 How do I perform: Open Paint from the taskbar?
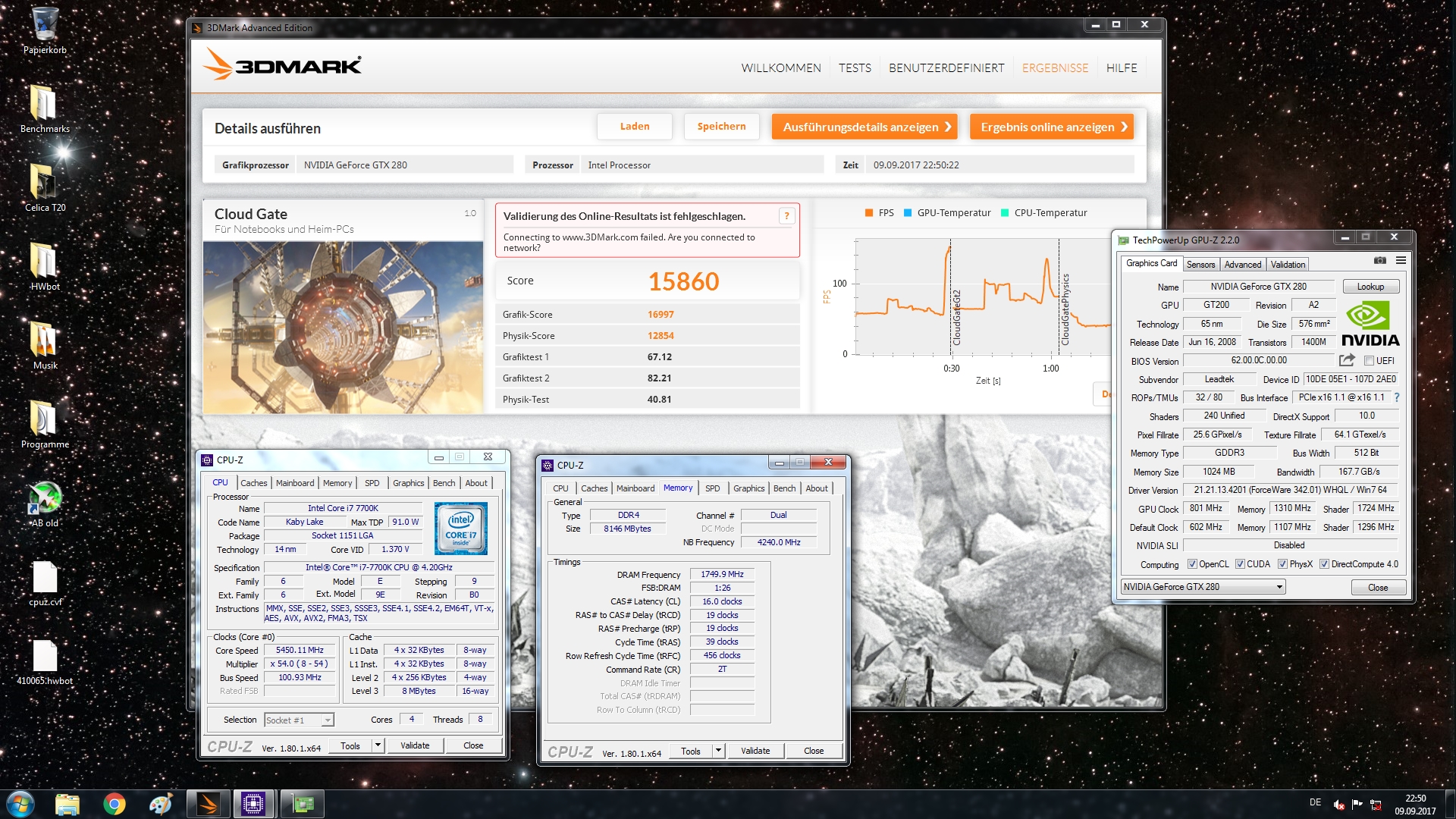[x=161, y=804]
